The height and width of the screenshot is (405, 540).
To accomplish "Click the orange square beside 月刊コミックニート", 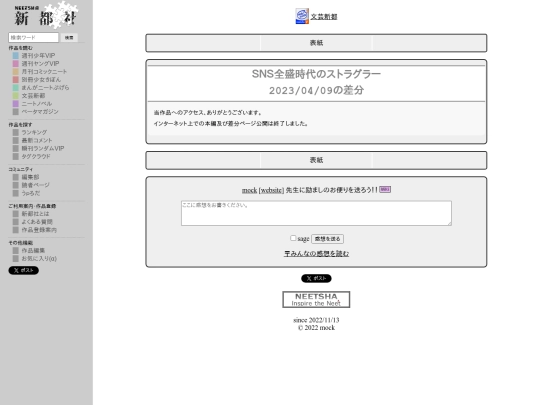I will pyautogui.click(x=15, y=72).
